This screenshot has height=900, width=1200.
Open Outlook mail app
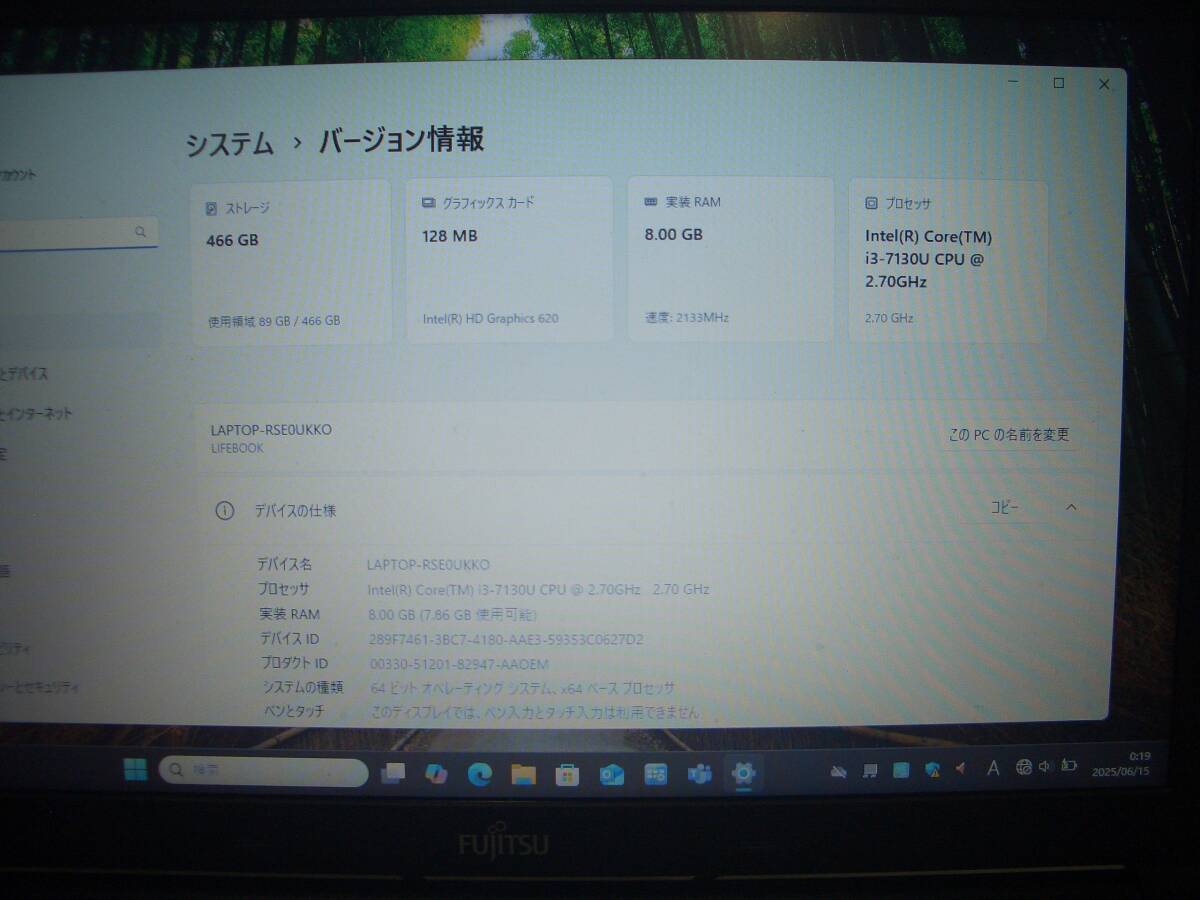click(611, 775)
